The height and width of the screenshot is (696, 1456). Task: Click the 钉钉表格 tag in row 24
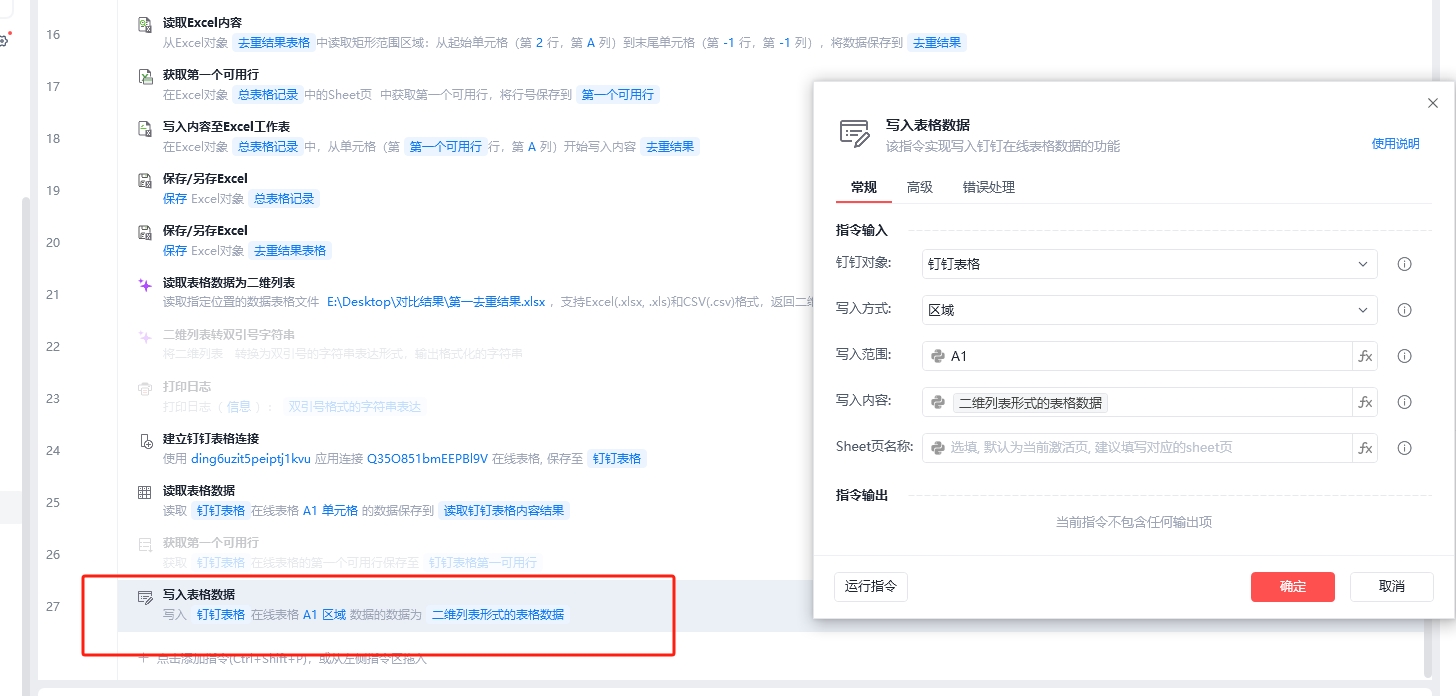[x=616, y=458]
